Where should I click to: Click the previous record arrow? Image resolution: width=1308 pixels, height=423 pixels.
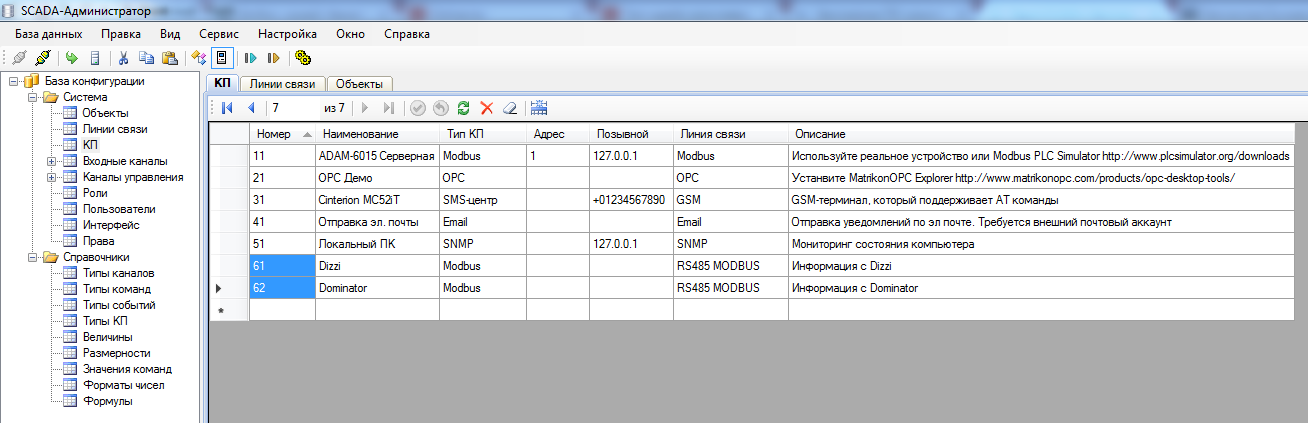(x=251, y=108)
